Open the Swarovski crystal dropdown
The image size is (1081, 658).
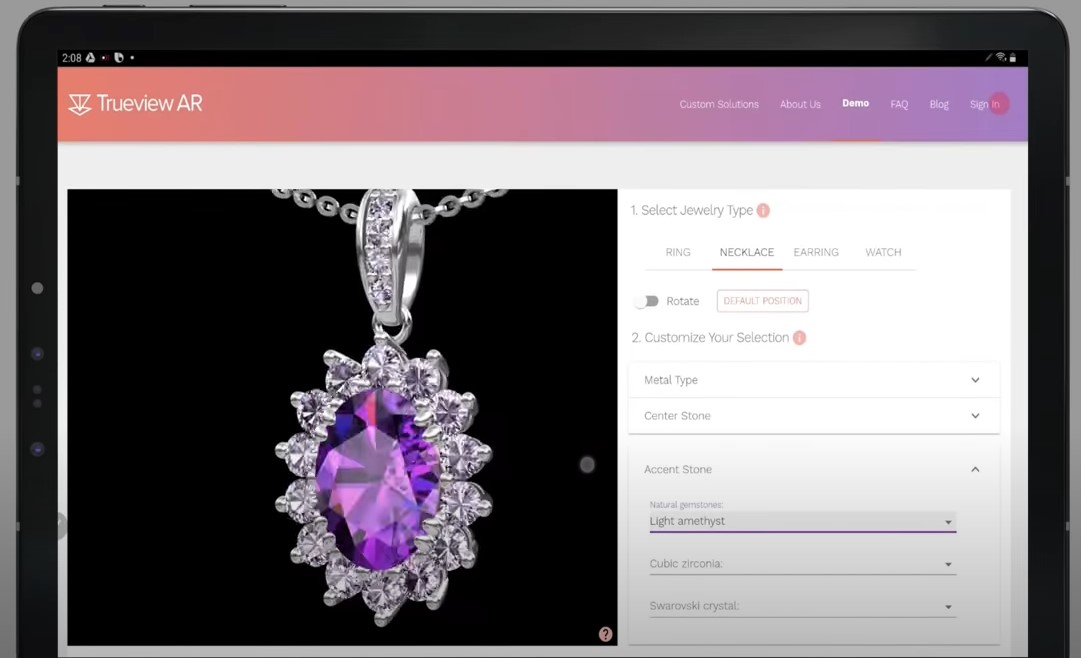click(x=802, y=606)
